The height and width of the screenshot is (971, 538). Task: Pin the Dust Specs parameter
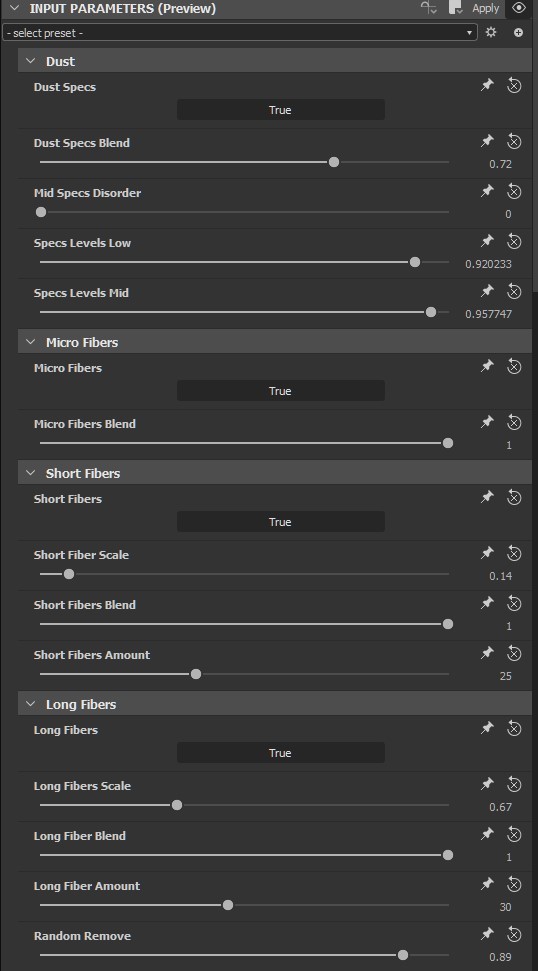[487, 85]
